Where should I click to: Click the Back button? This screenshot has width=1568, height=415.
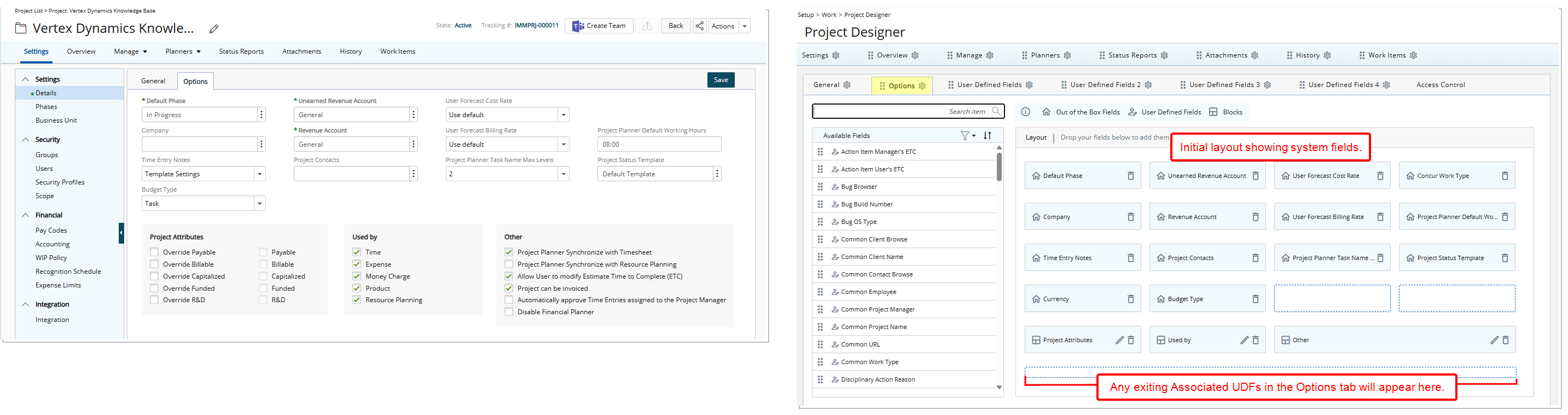(x=676, y=26)
